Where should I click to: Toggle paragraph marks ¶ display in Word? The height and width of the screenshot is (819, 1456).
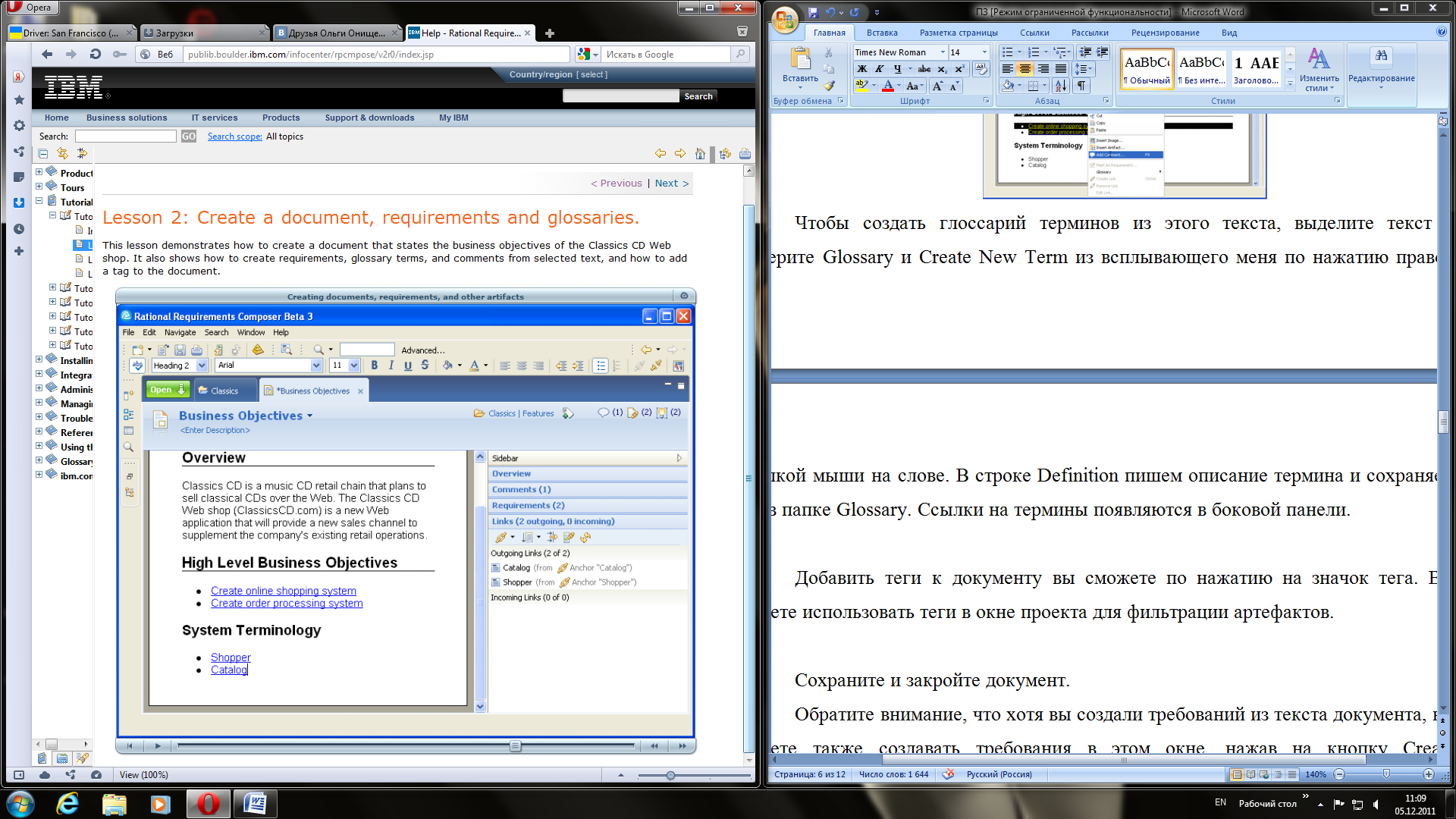(1081, 86)
